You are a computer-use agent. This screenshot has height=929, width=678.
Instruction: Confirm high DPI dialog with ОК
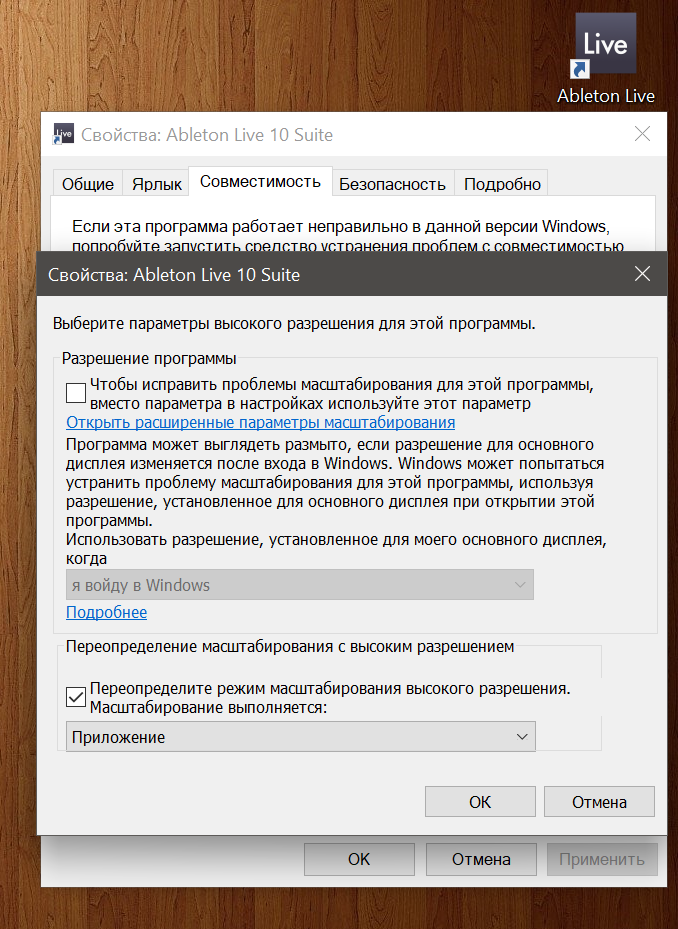(480, 802)
